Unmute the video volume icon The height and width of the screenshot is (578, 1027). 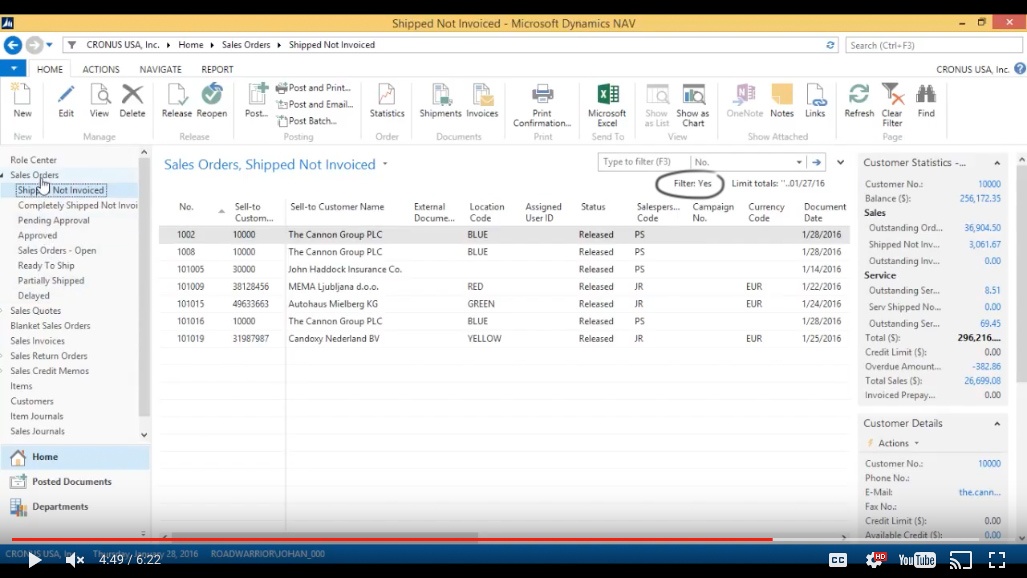75,560
